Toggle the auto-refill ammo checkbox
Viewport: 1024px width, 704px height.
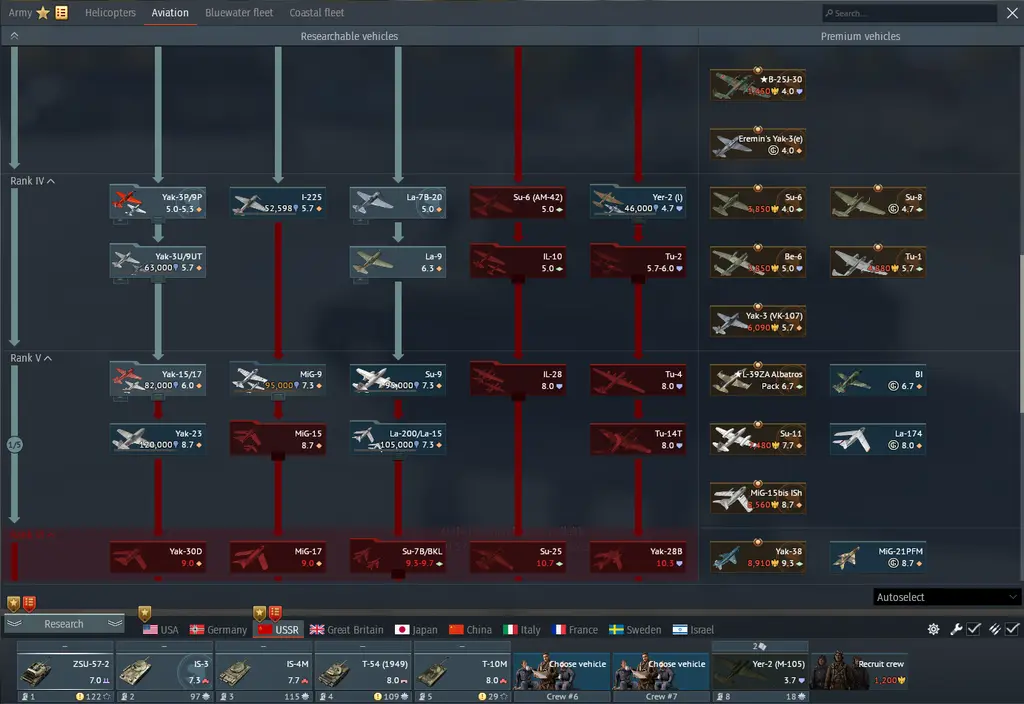1012,629
